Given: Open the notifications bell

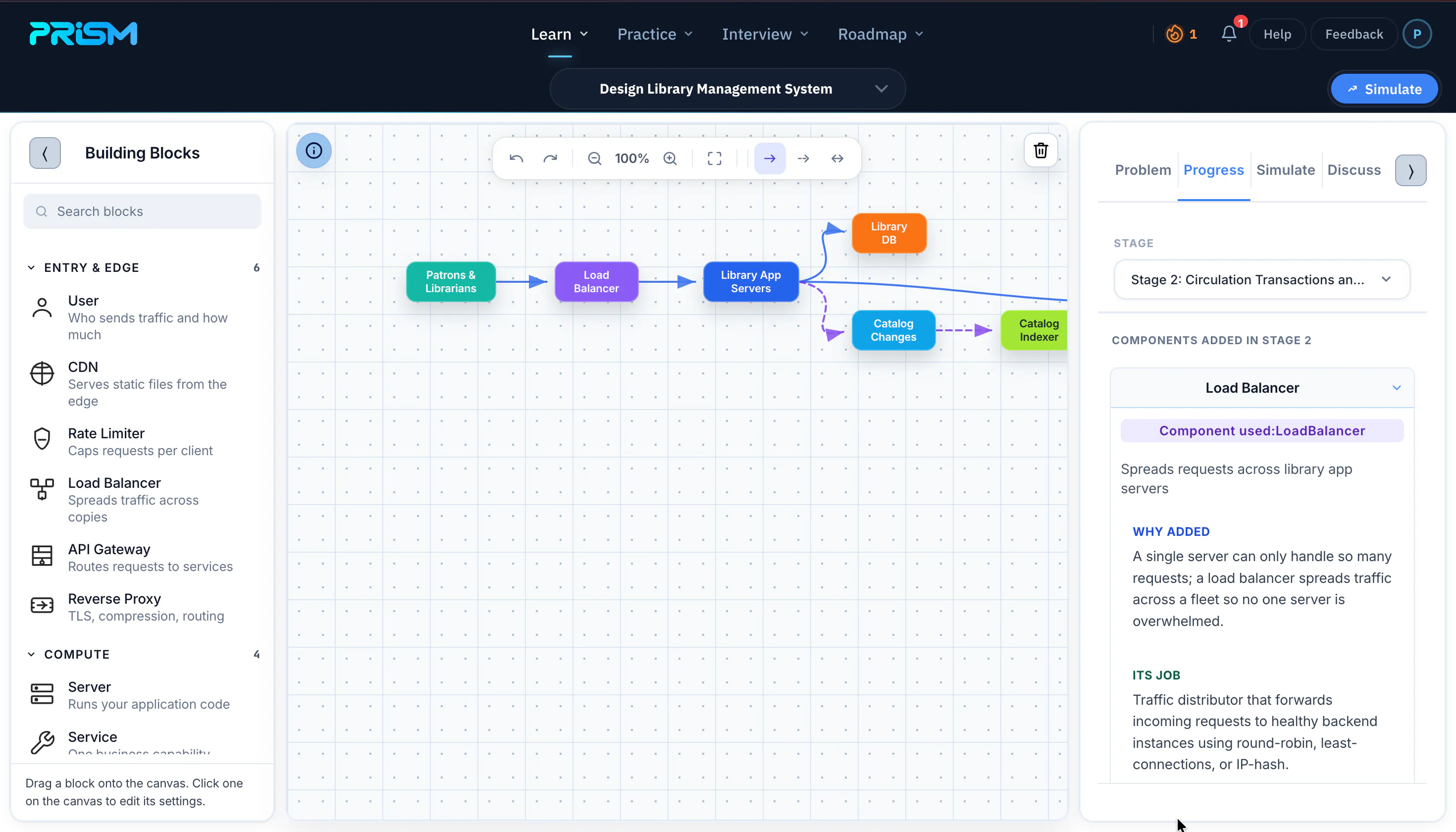Looking at the screenshot, I should (1229, 34).
